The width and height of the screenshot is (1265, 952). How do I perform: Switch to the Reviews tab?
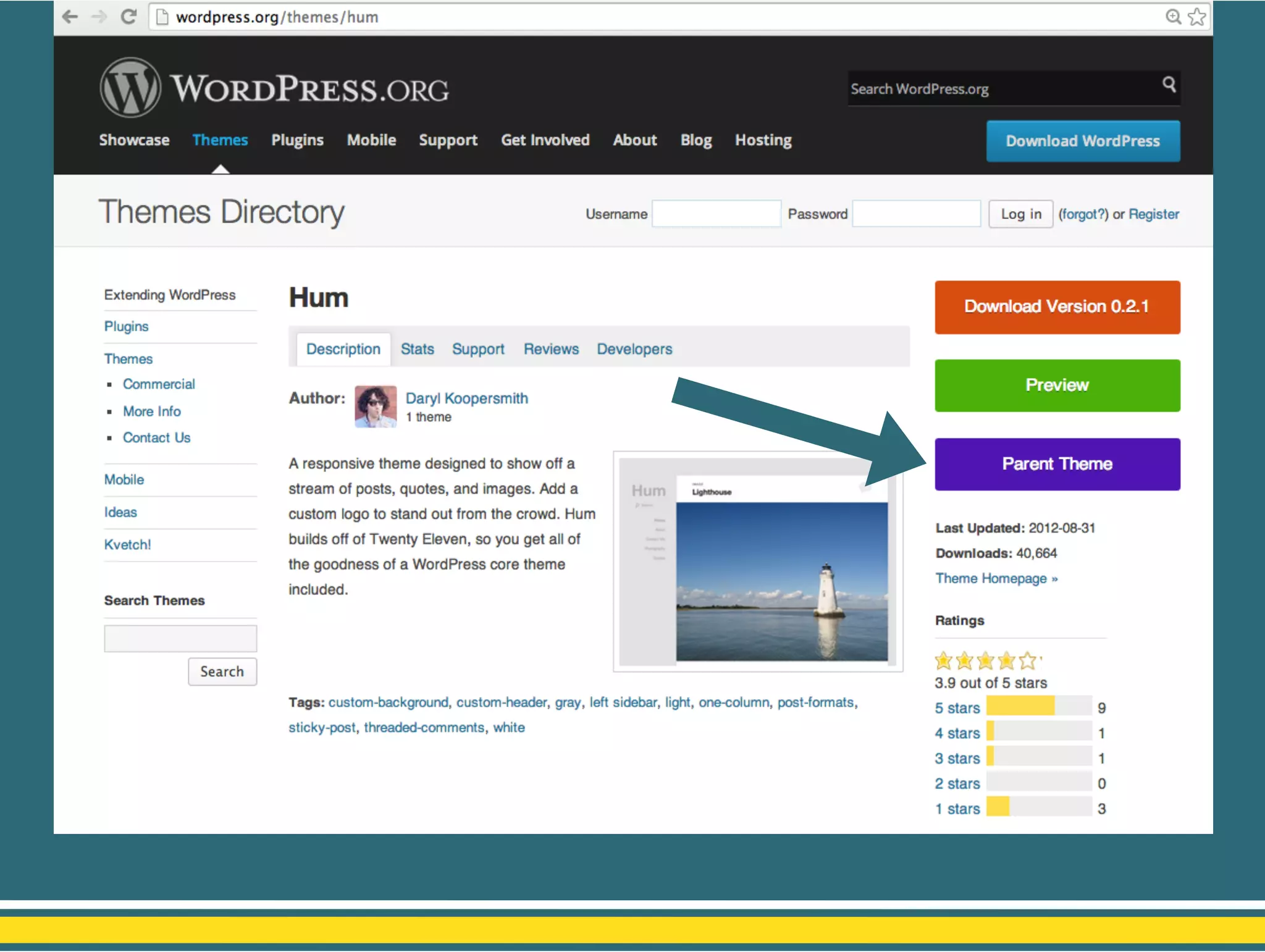coord(551,349)
